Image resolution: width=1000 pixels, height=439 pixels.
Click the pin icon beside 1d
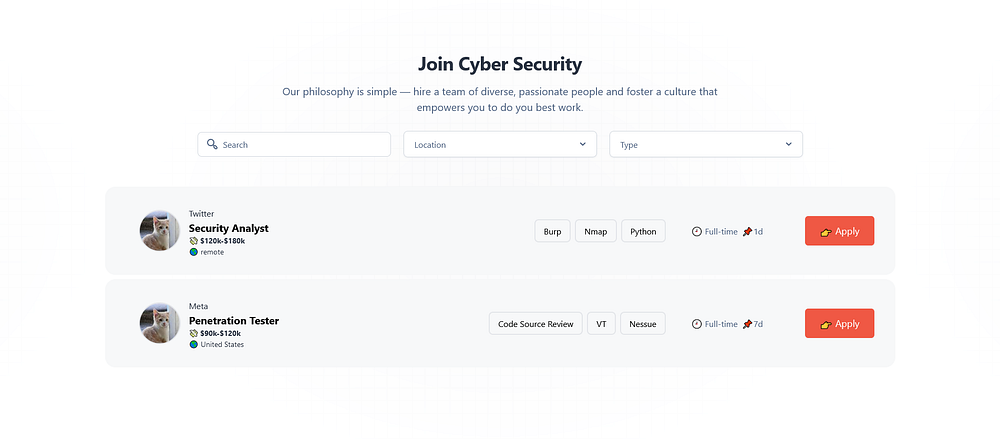[x=747, y=231]
